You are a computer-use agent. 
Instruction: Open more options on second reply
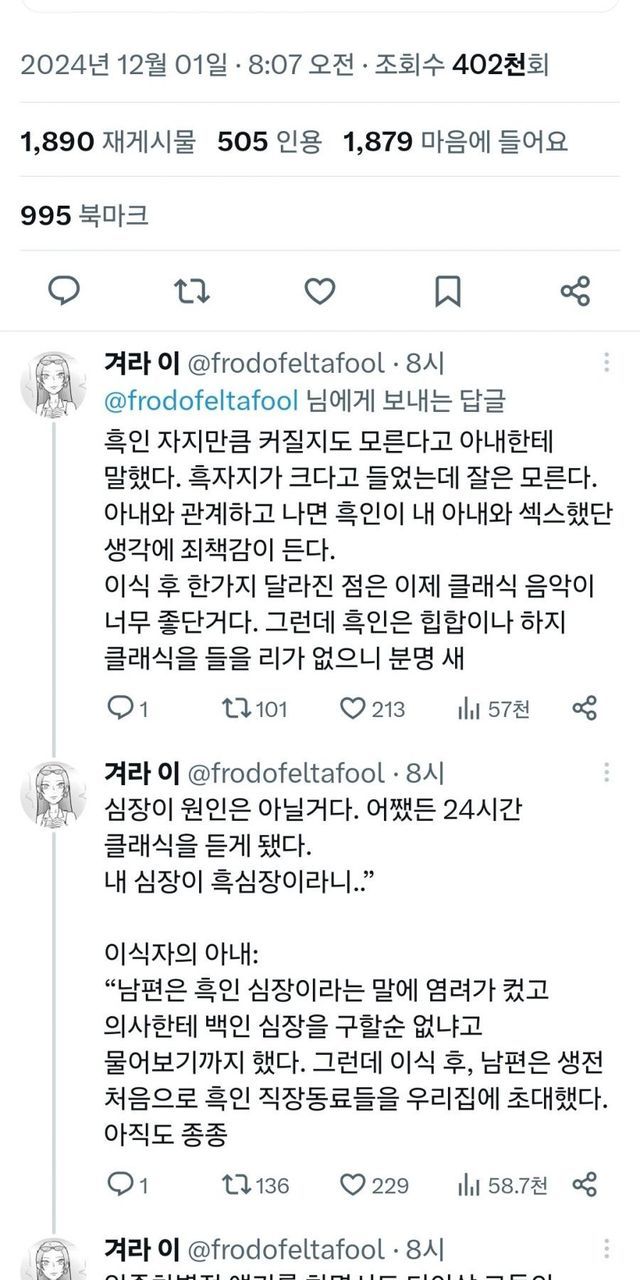point(607,773)
